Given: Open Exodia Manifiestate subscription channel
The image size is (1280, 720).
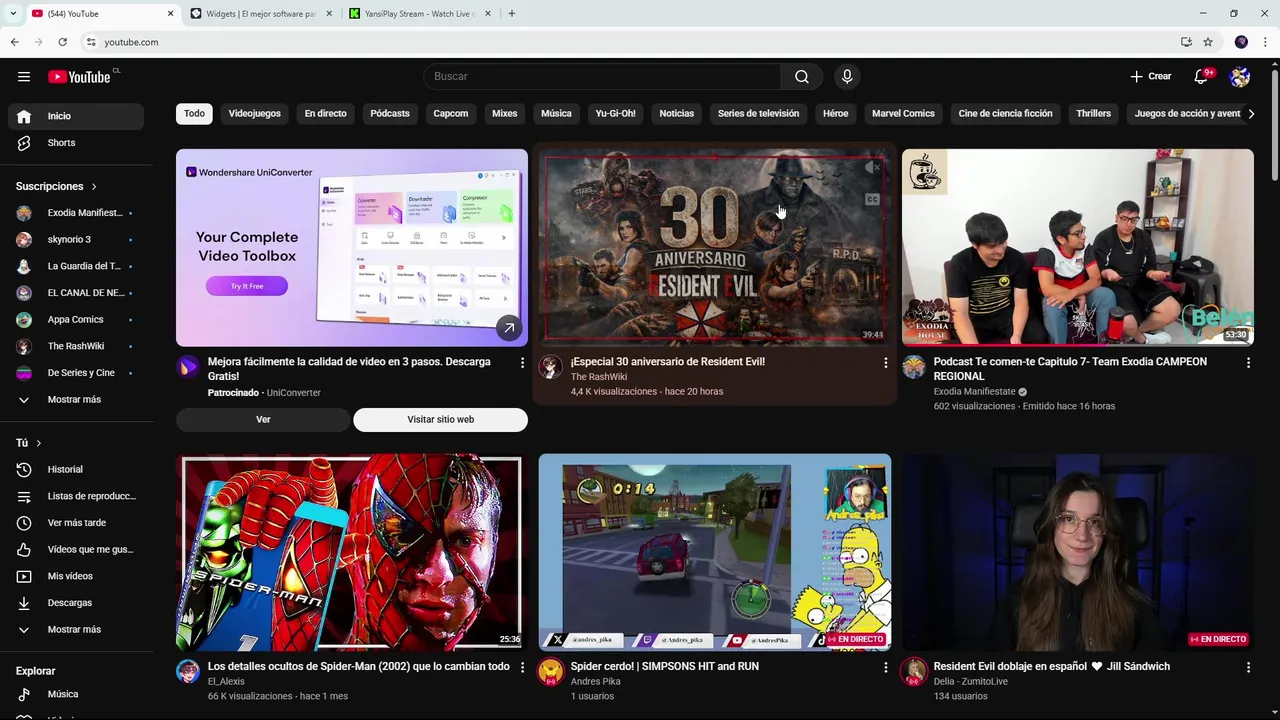Looking at the screenshot, I should pos(76,213).
